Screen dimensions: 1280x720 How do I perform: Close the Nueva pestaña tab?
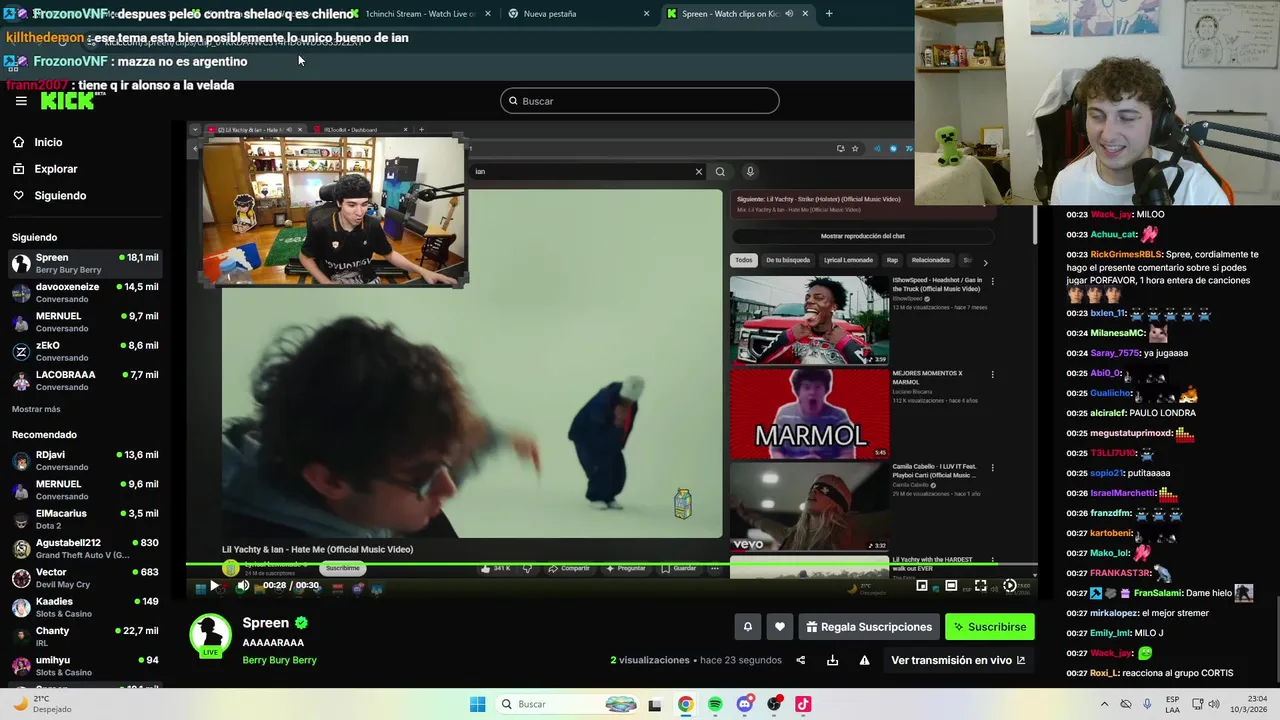[646, 14]
